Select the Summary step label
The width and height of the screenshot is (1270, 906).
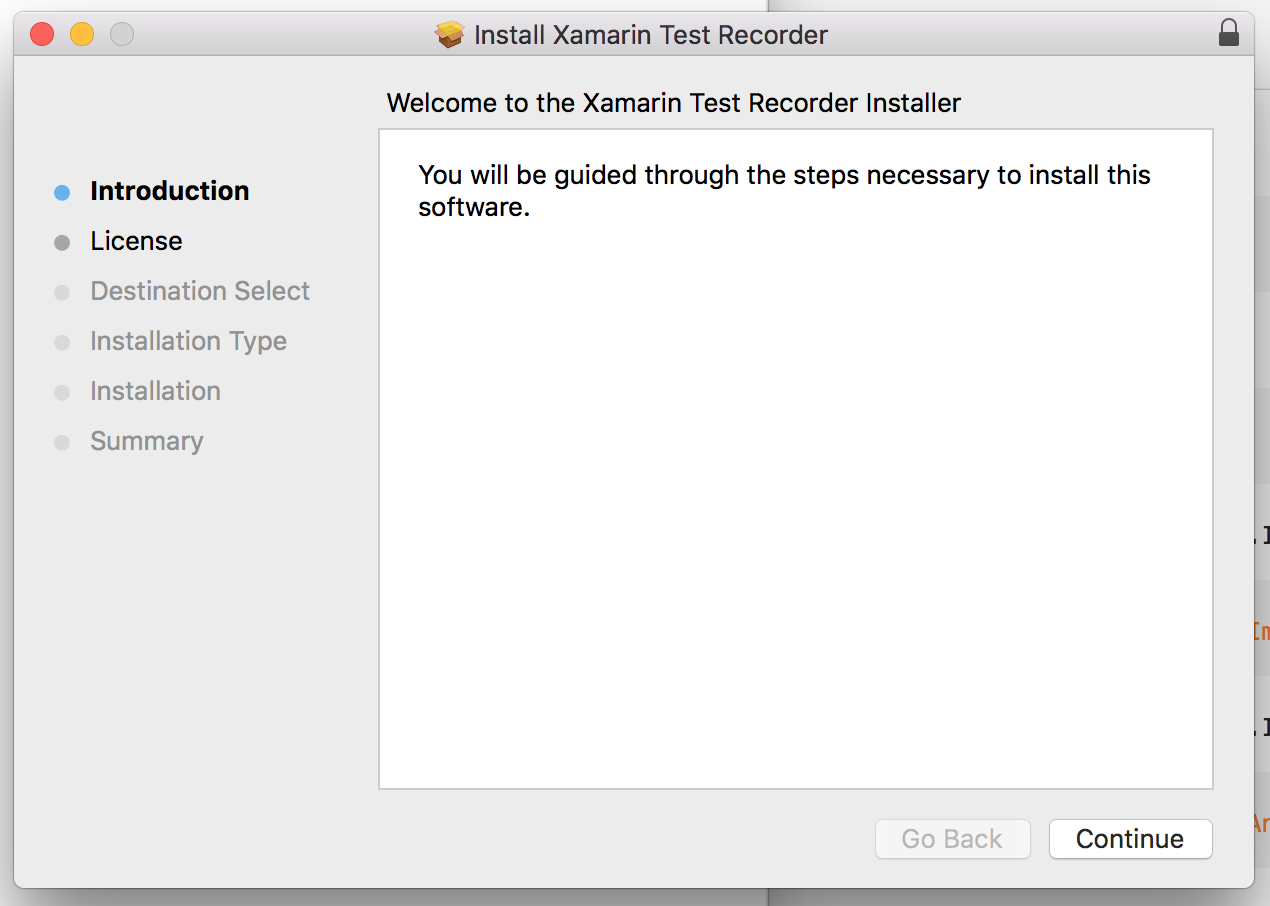[x=146, y=441]
